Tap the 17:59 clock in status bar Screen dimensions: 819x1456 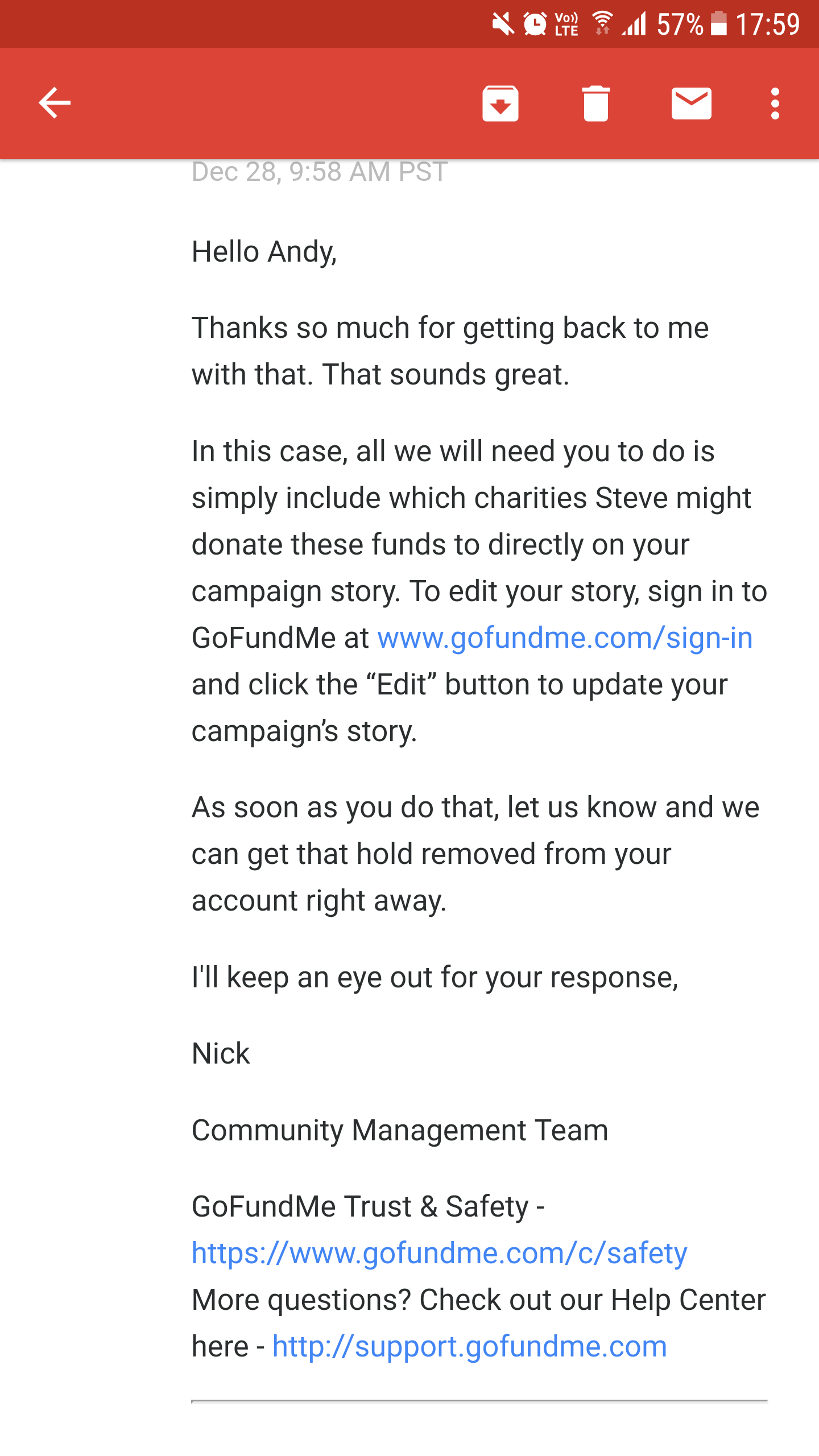[x=768, y=24]
